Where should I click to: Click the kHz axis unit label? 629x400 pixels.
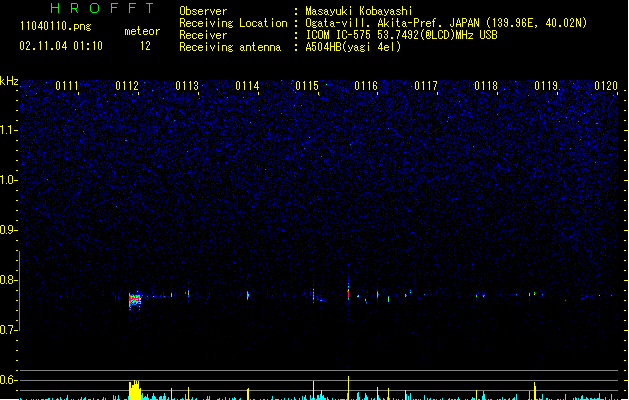click(9, 81)
